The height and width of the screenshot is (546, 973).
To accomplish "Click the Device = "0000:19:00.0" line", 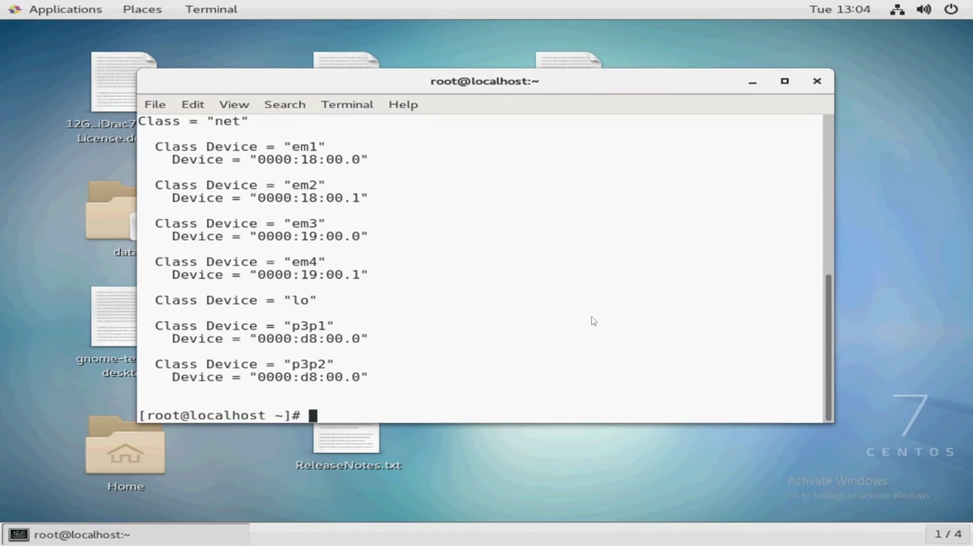I will click(x=269, y=236).
